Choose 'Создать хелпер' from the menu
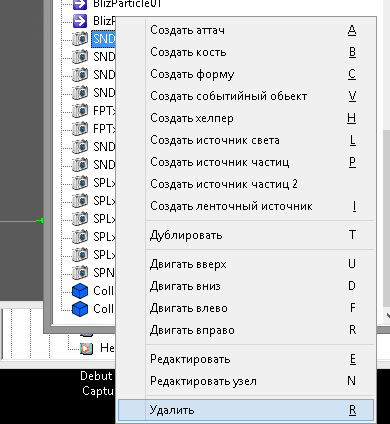 click(246, 118)
